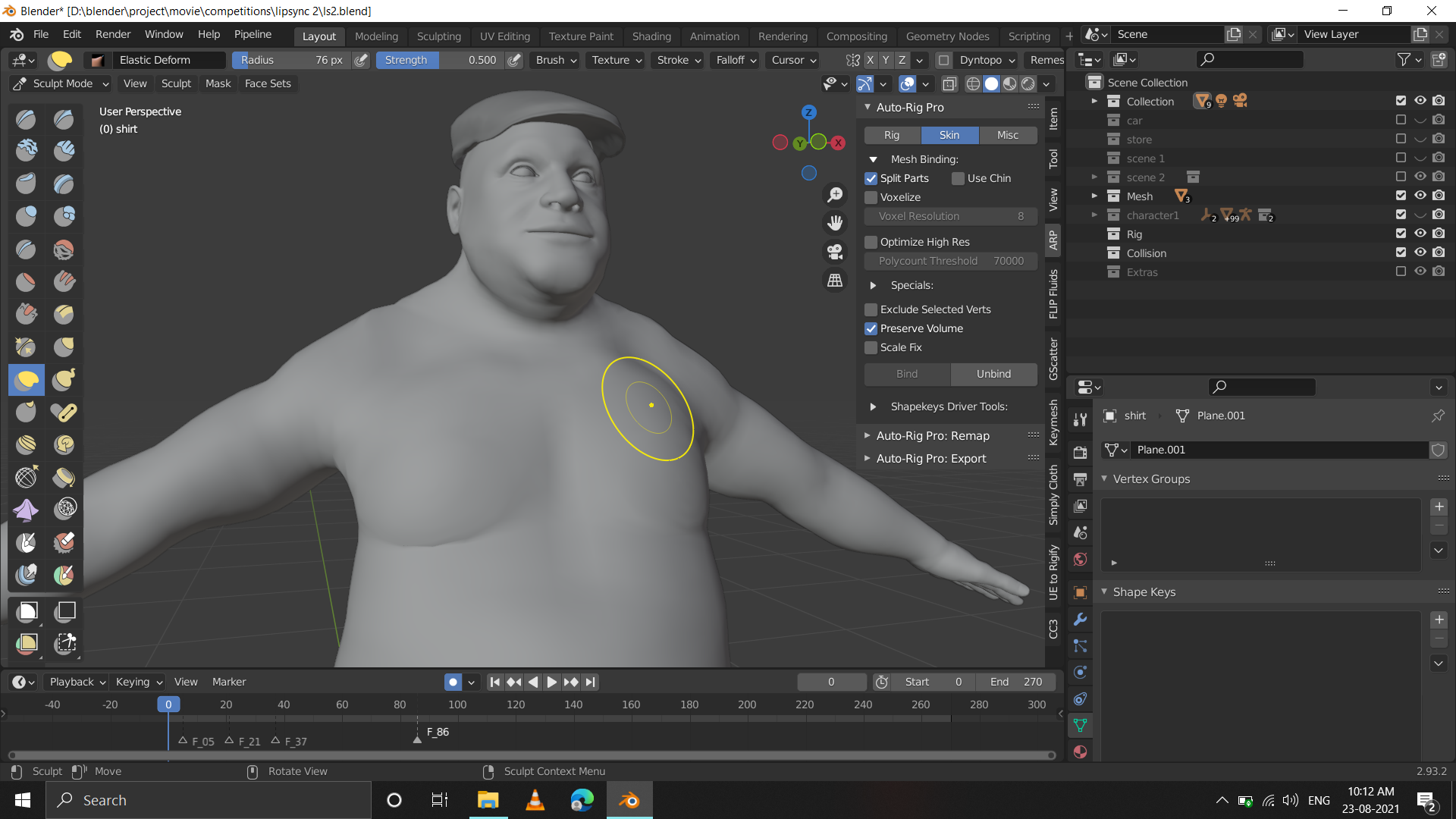Adjust the Voxel Resolution slider
Viewport: 1456px width, 819px height.
pyautogui.click(x=950, y=216)
